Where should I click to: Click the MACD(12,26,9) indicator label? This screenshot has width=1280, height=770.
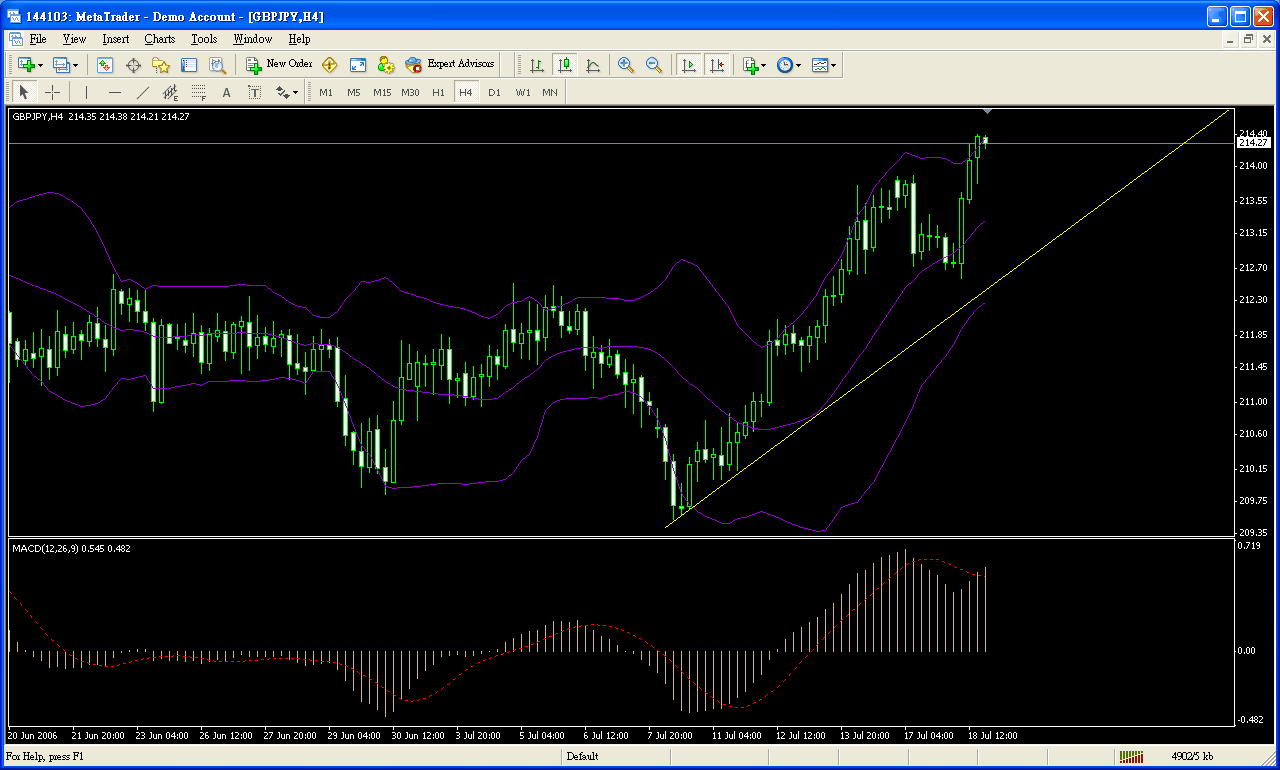click(70, 548)
